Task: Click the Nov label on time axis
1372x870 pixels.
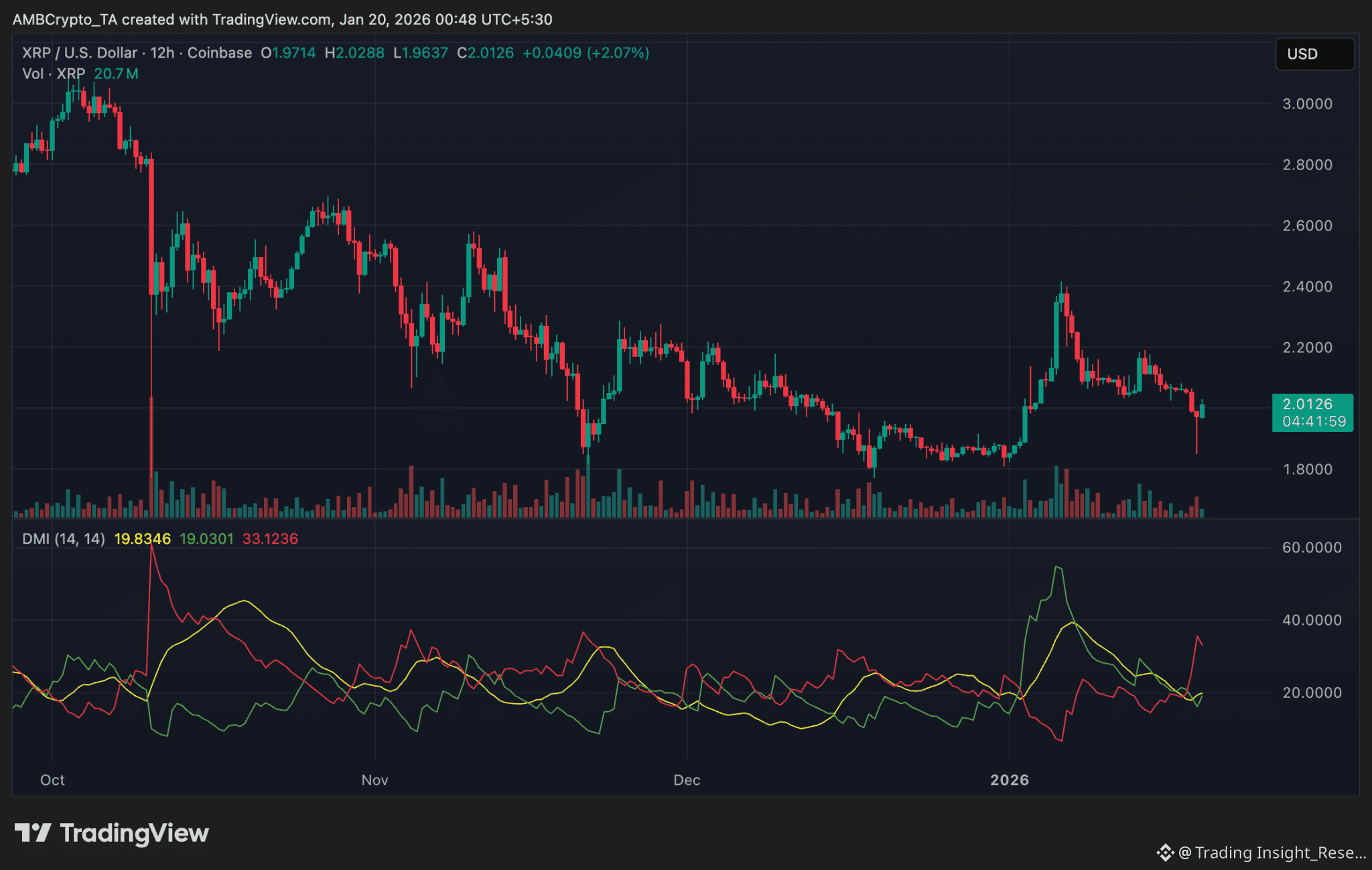Action: coord(374,780)
